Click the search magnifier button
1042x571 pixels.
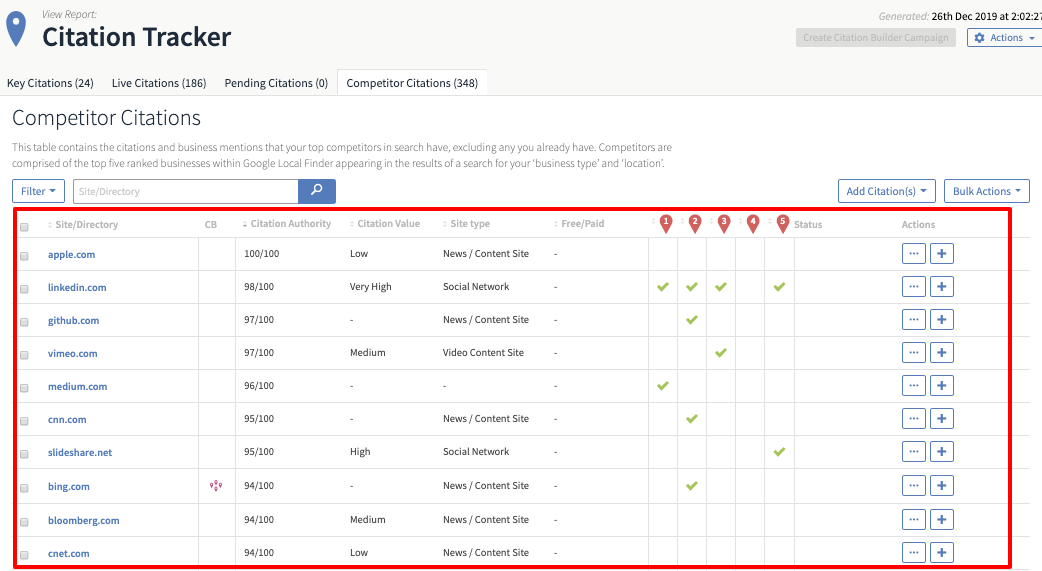pyautogui.click(x=317, y=191)
